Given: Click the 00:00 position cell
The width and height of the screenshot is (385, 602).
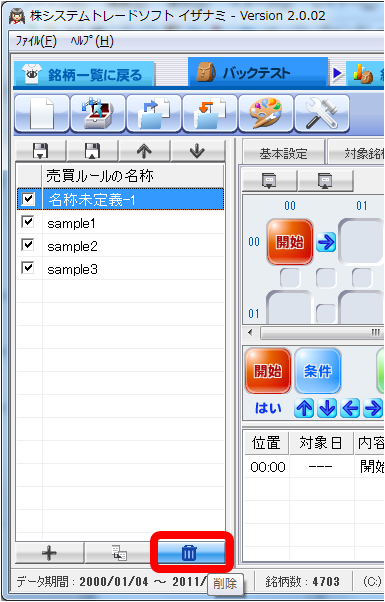Looking at the screenshot, I should point(268,467).
